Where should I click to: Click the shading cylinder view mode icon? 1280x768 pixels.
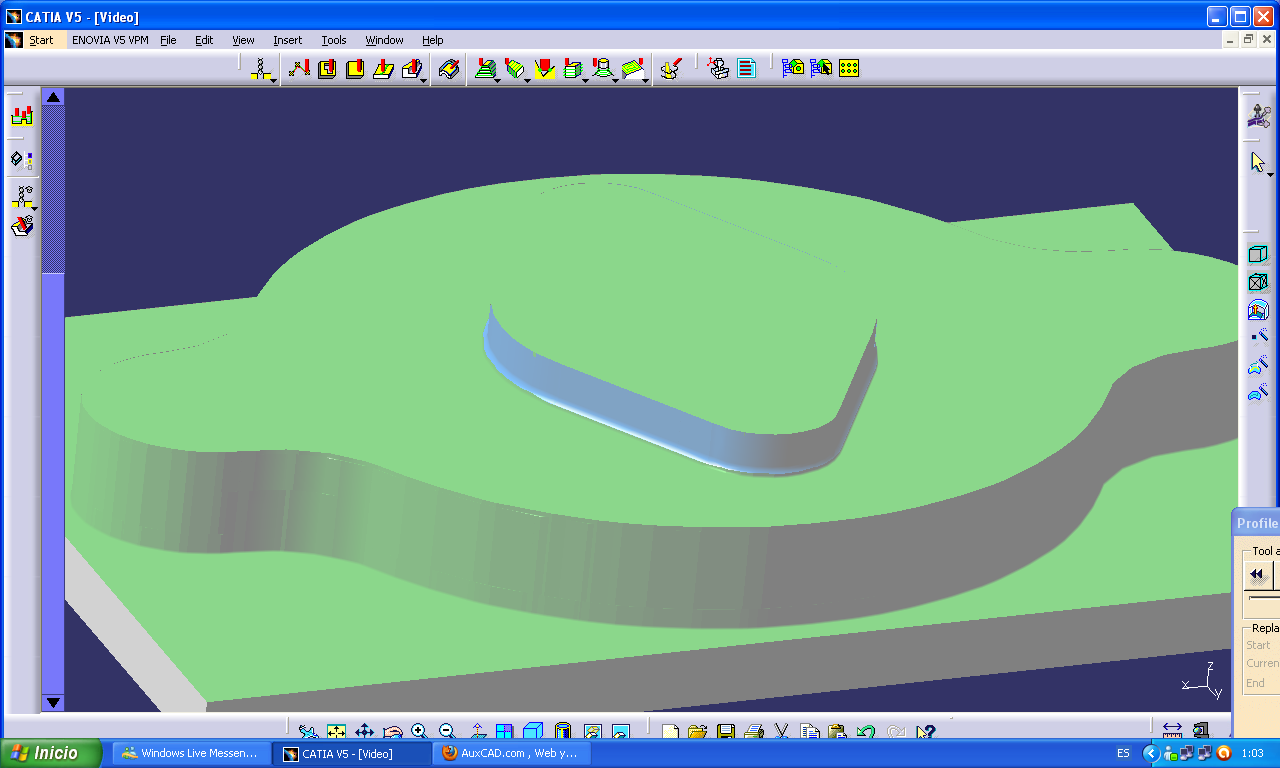tap(563, 732)
